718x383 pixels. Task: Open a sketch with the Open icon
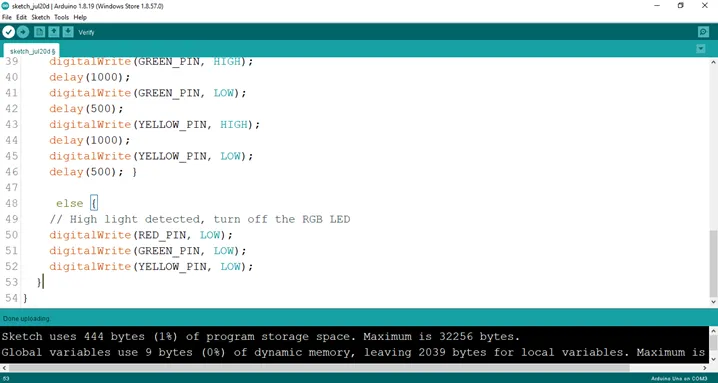(x=54, y=32)
